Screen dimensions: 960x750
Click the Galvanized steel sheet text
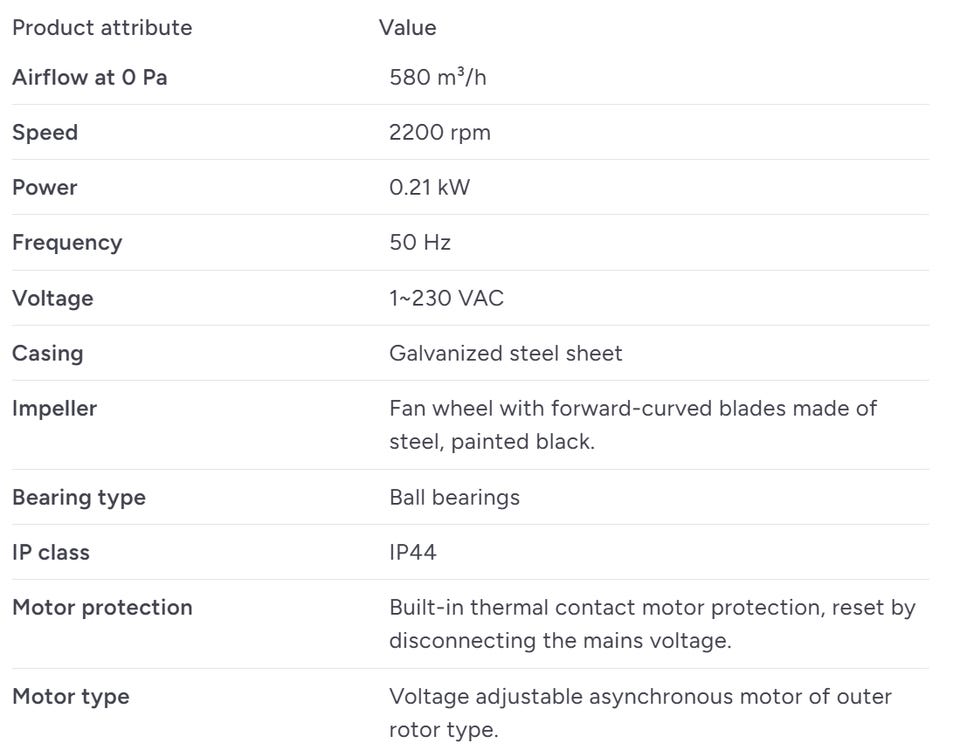click(x=506, y=353)
